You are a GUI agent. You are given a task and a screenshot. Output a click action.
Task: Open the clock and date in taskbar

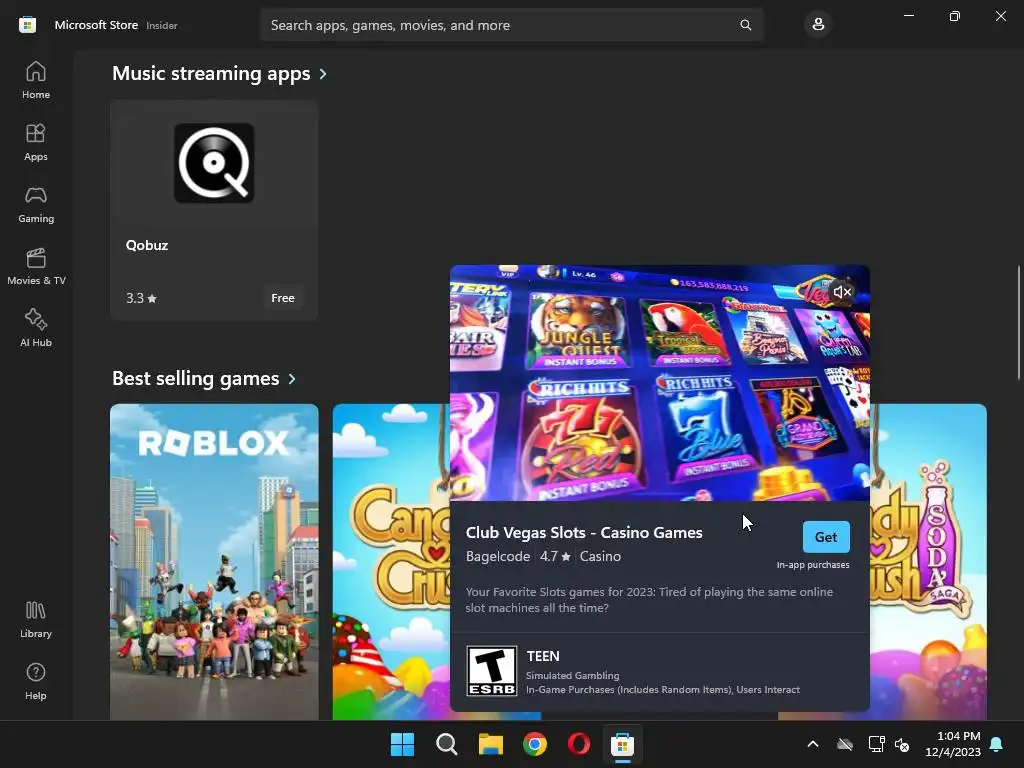pos(953,744)
